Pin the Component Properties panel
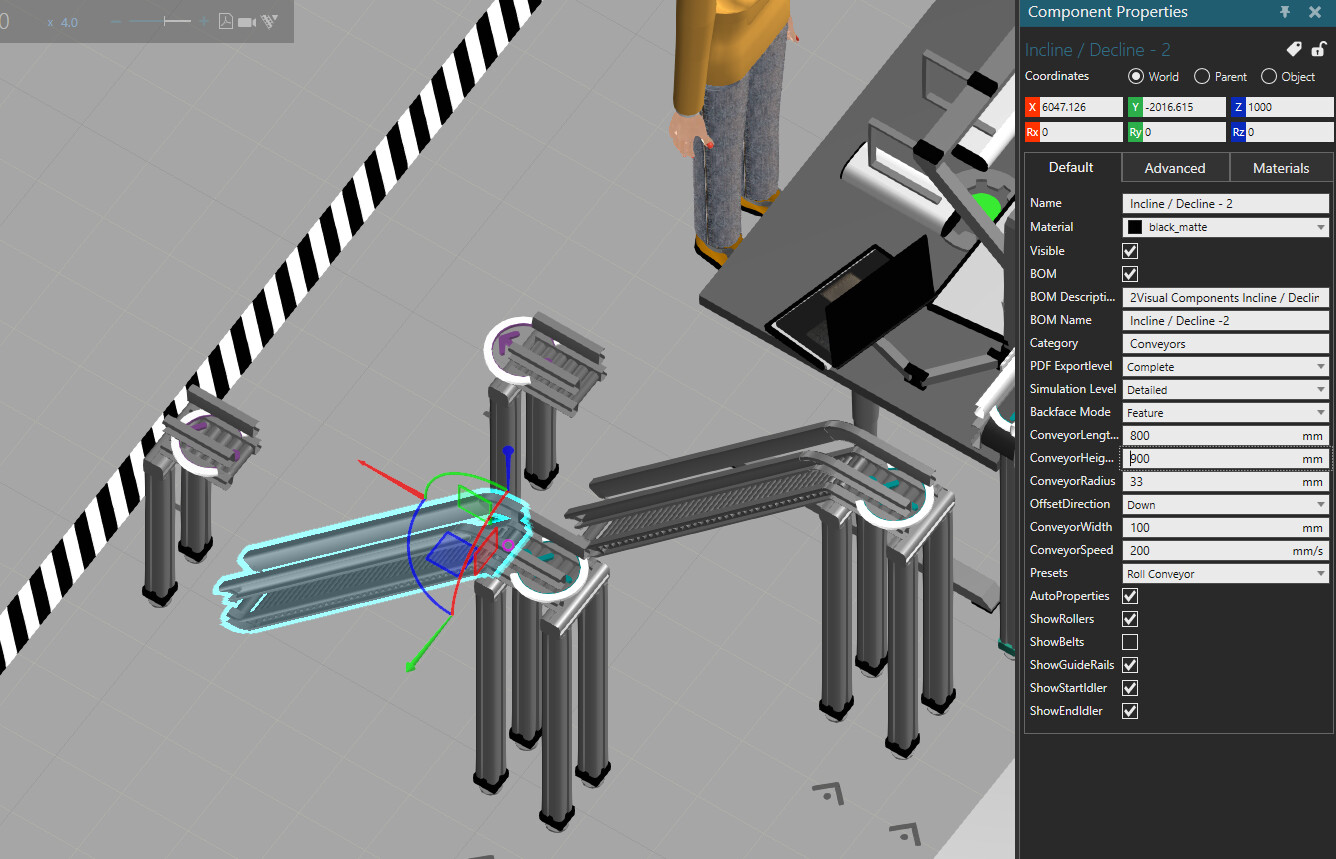This screenshot has height=859, width=1336. pyautogui.click(x=1285, y=12)
